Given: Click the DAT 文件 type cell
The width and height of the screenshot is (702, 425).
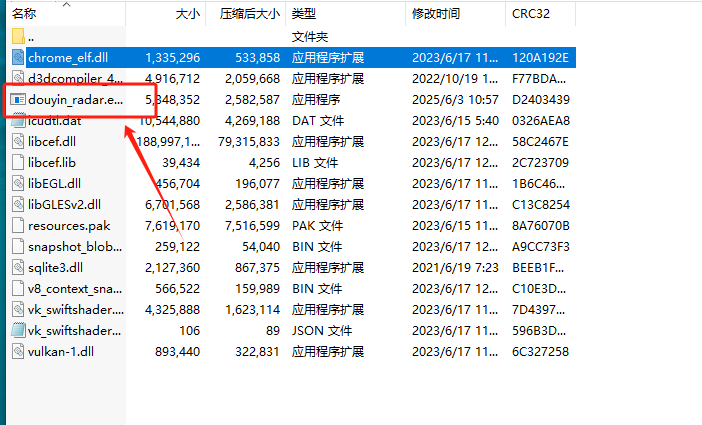Looking at the screenshot, I should 318,120.
